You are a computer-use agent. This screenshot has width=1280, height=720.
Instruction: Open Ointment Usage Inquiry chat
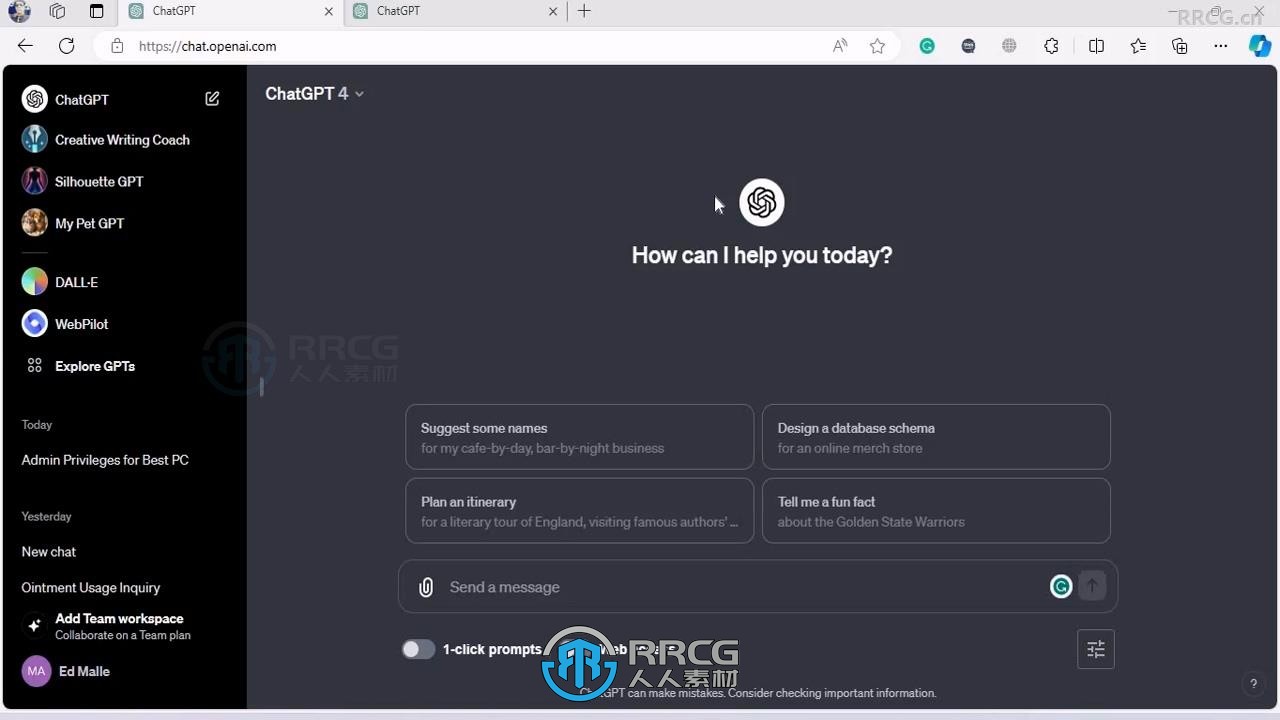(x=91, y=588)
